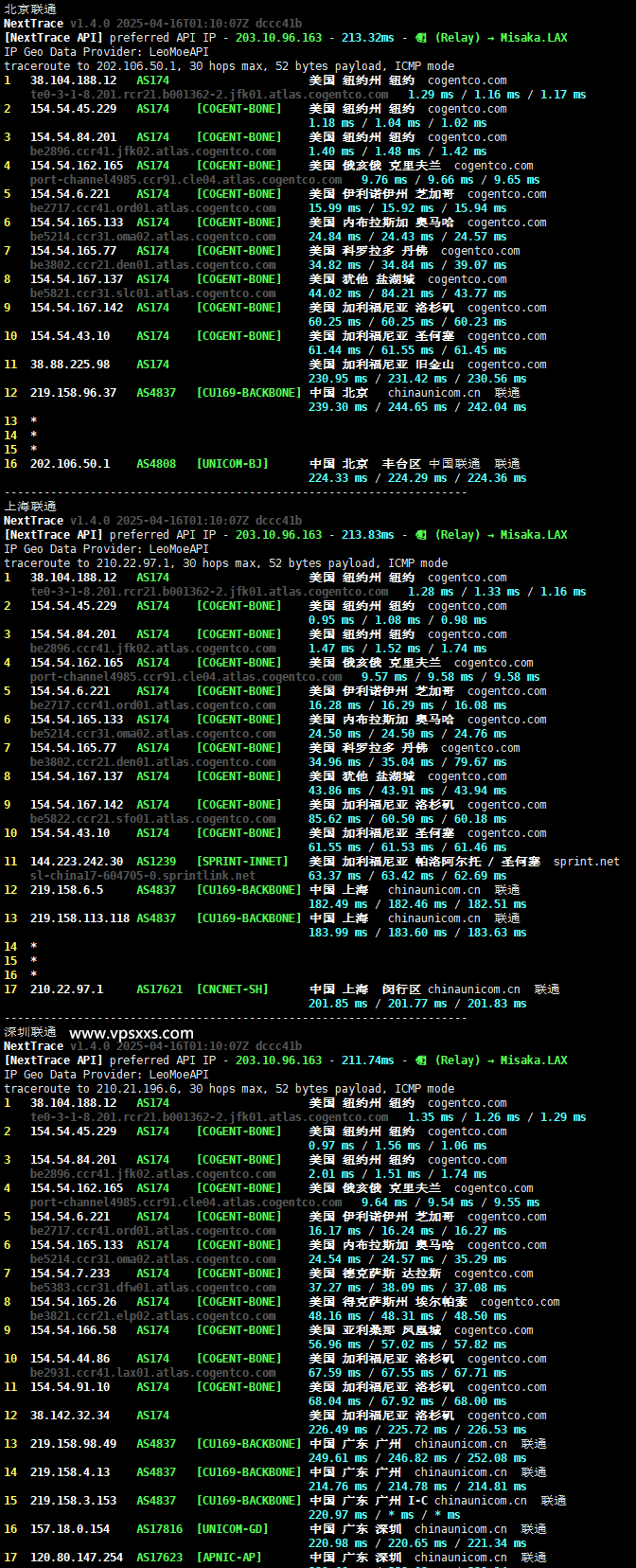Select IP address 38.88.225.98
This screenshot has height=1568, width=636.
click(70, 365)
